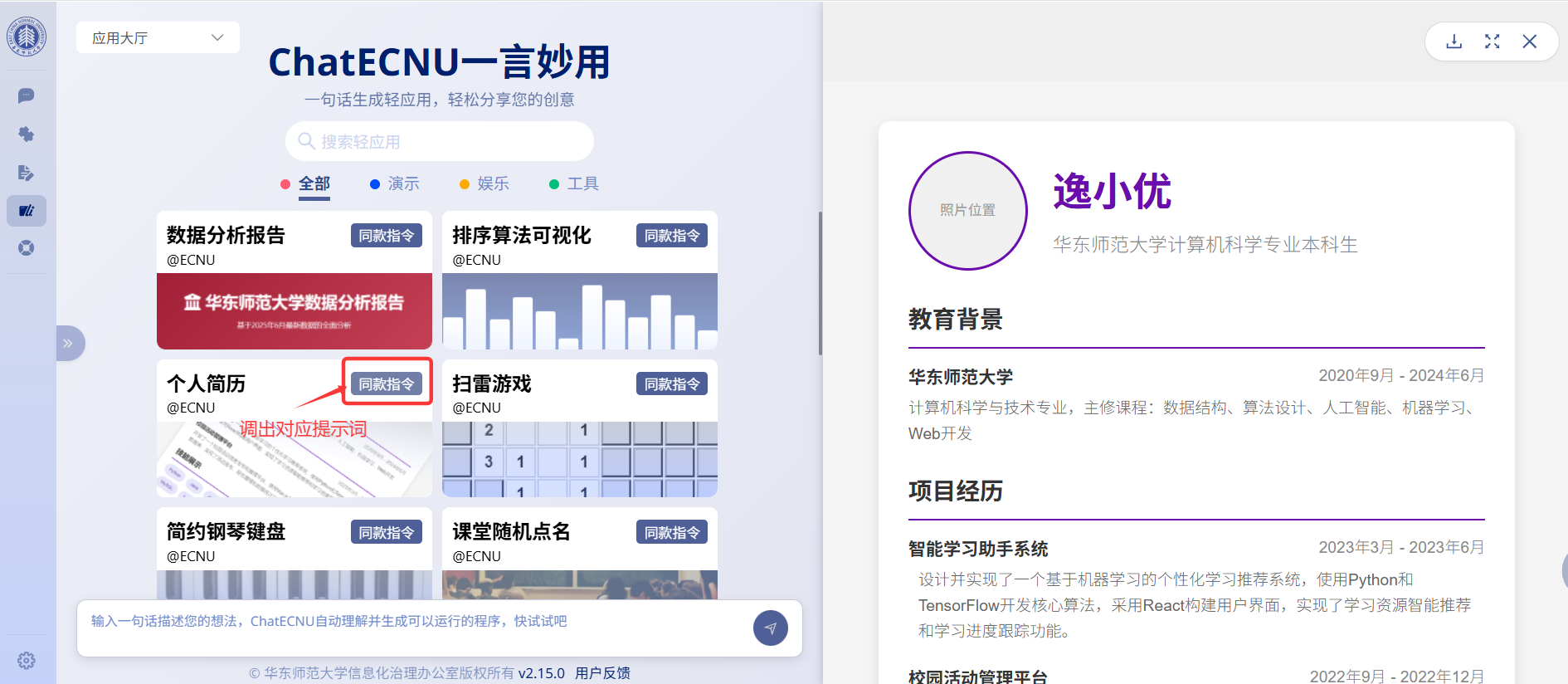The image size is (1568, 684).
Task: Switch to the 演示 category tab
Action: 403,183
